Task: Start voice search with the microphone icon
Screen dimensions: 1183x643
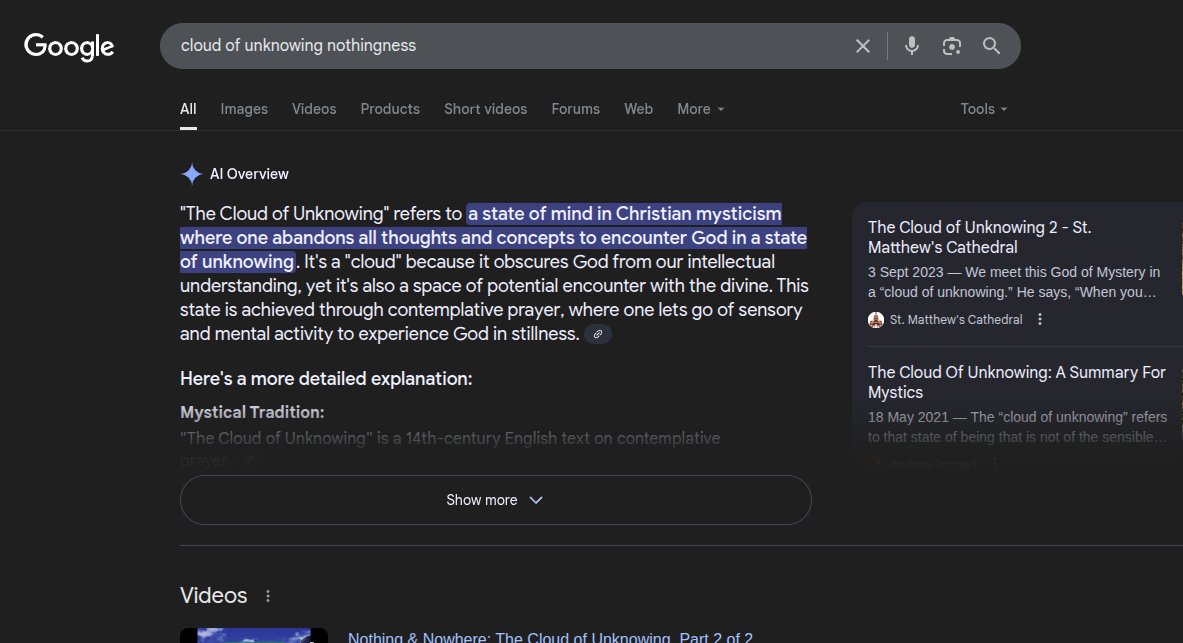Action: (x=911, y=46)
